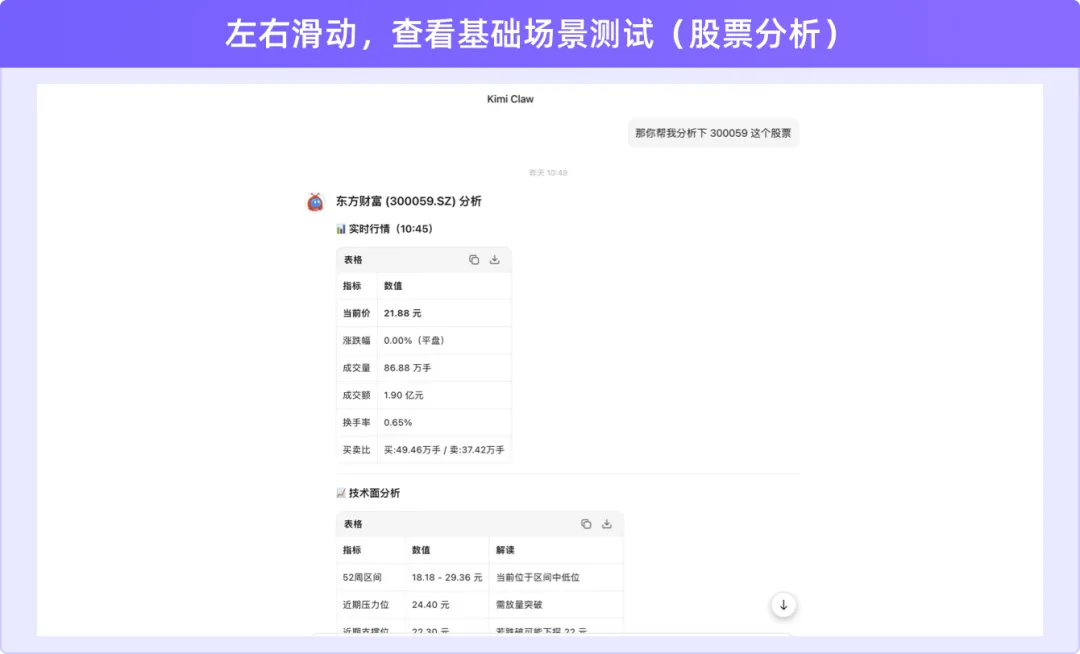
Task: Click the 成交额 row label
Action: coord(356,395)
